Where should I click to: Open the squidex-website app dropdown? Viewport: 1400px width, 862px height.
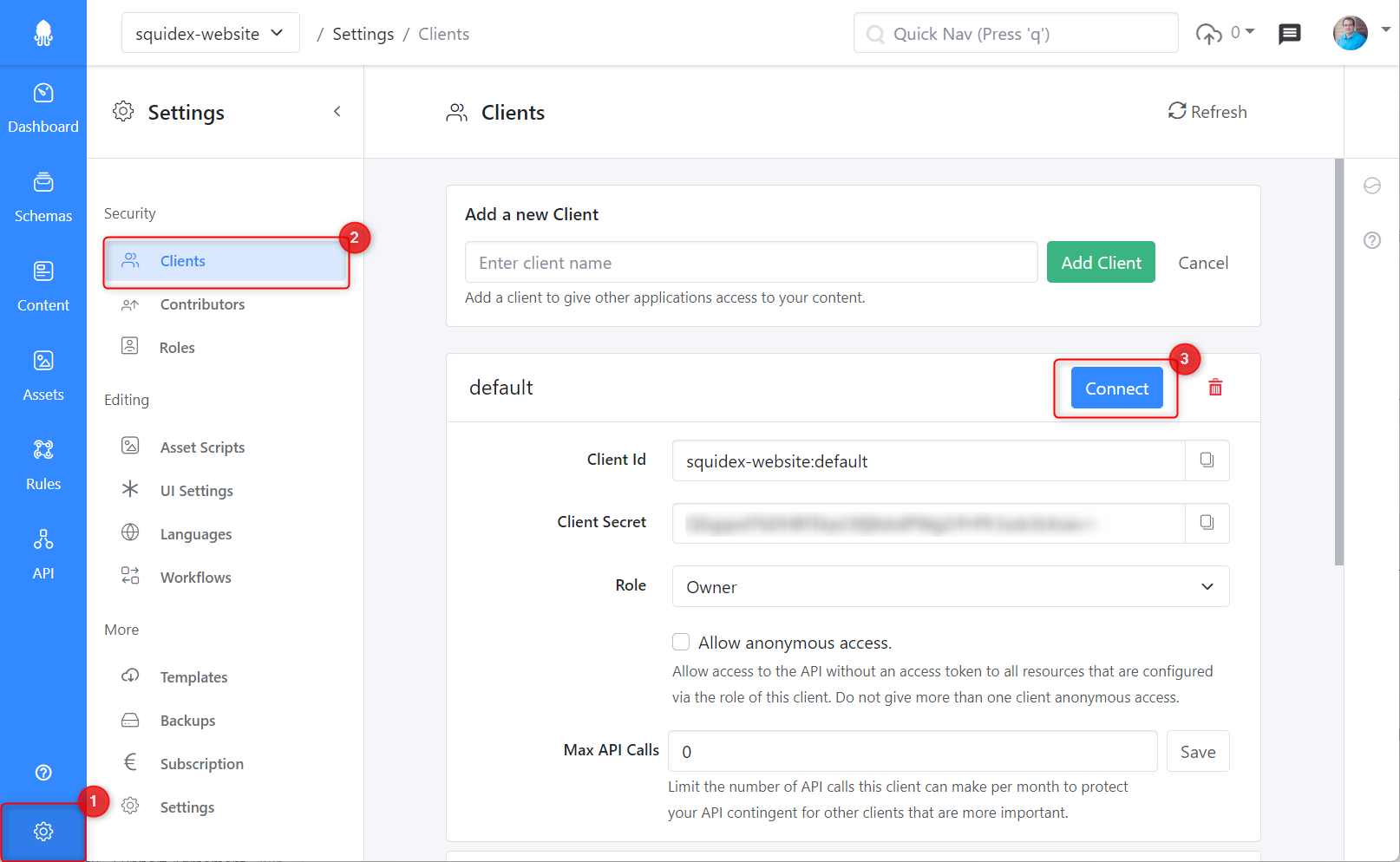[x=211, y=33]
